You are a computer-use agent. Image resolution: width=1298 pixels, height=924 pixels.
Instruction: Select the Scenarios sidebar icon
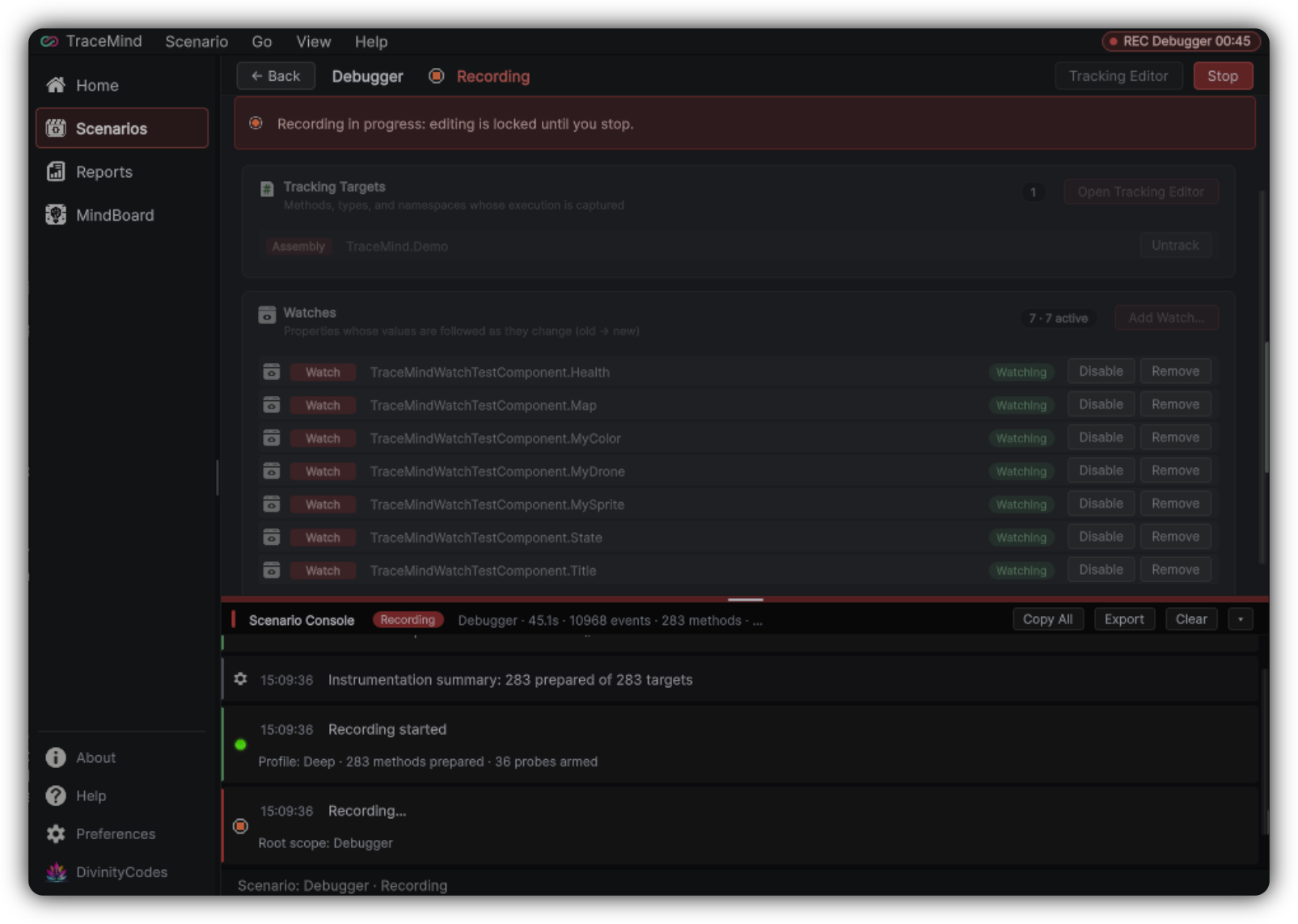point(56,128)
